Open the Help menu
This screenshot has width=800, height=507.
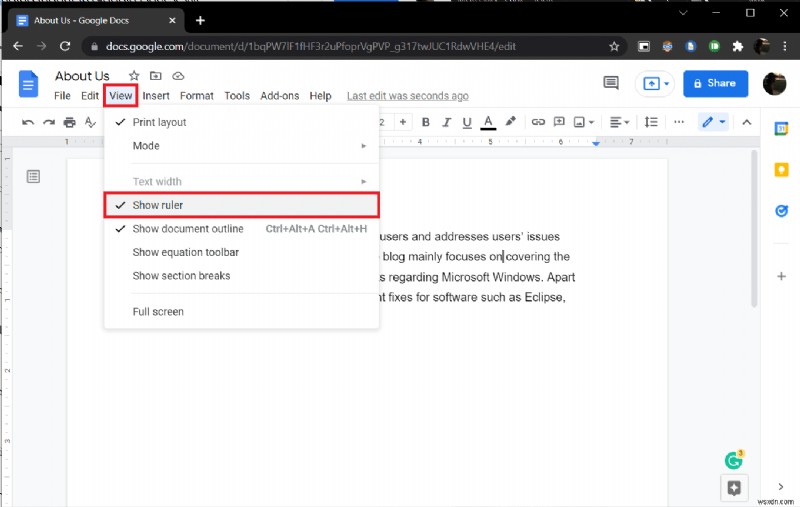click(320, 96)
